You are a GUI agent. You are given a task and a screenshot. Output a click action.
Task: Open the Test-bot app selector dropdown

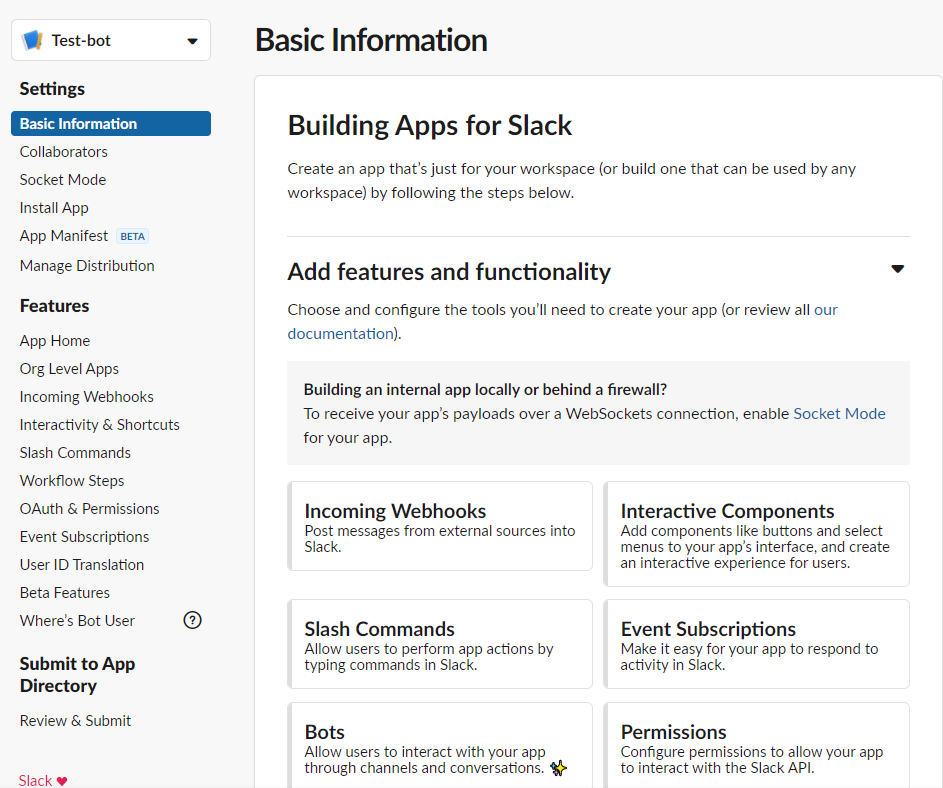111,40
